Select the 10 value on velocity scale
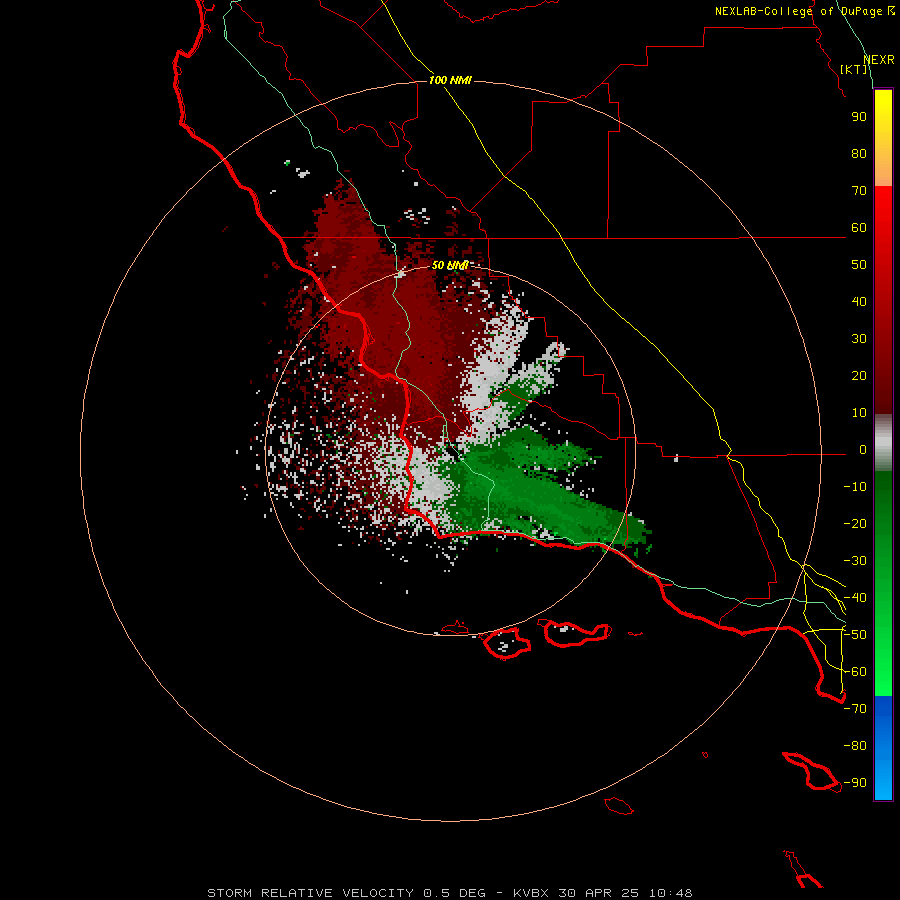 pos(859,413)
